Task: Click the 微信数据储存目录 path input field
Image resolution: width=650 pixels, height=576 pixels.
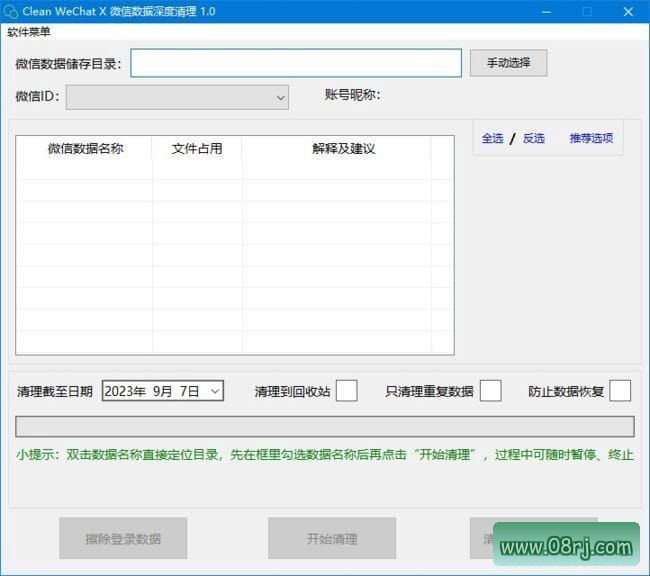Action: click(x=296, y=63)
